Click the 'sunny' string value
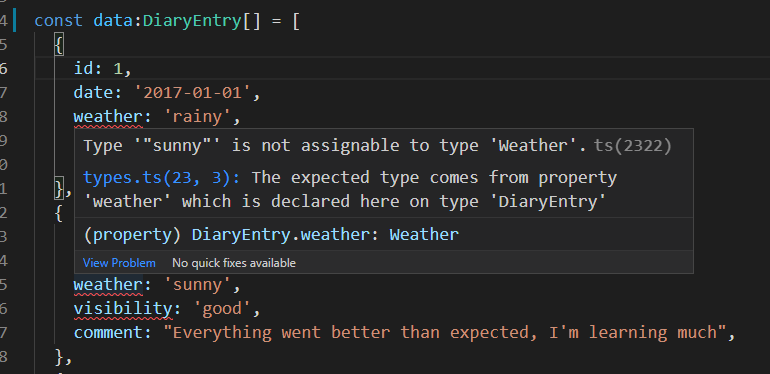Image resolution: width=770 pixels, height=374 pixels. coord(197,285)
